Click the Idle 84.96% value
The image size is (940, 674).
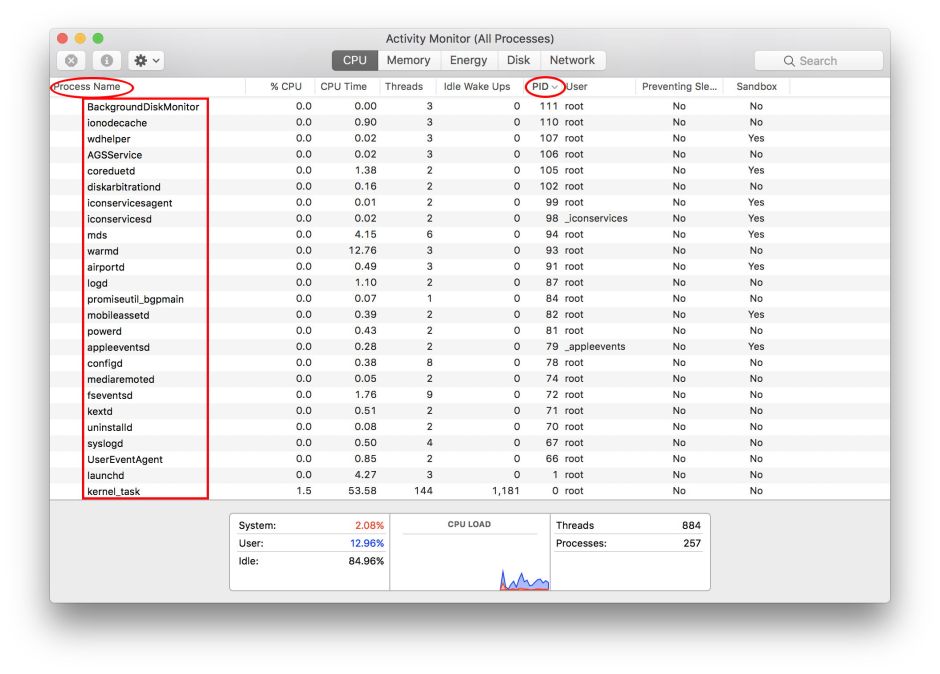[x=366, y=561]
